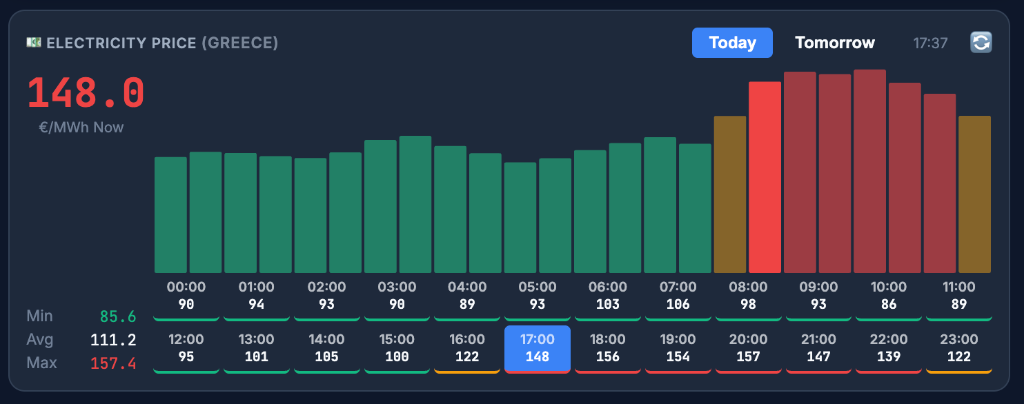Click the bright red current-hour bar in chart
The height and width of the screenshot is (404, 1024).
tap(765, 177)
